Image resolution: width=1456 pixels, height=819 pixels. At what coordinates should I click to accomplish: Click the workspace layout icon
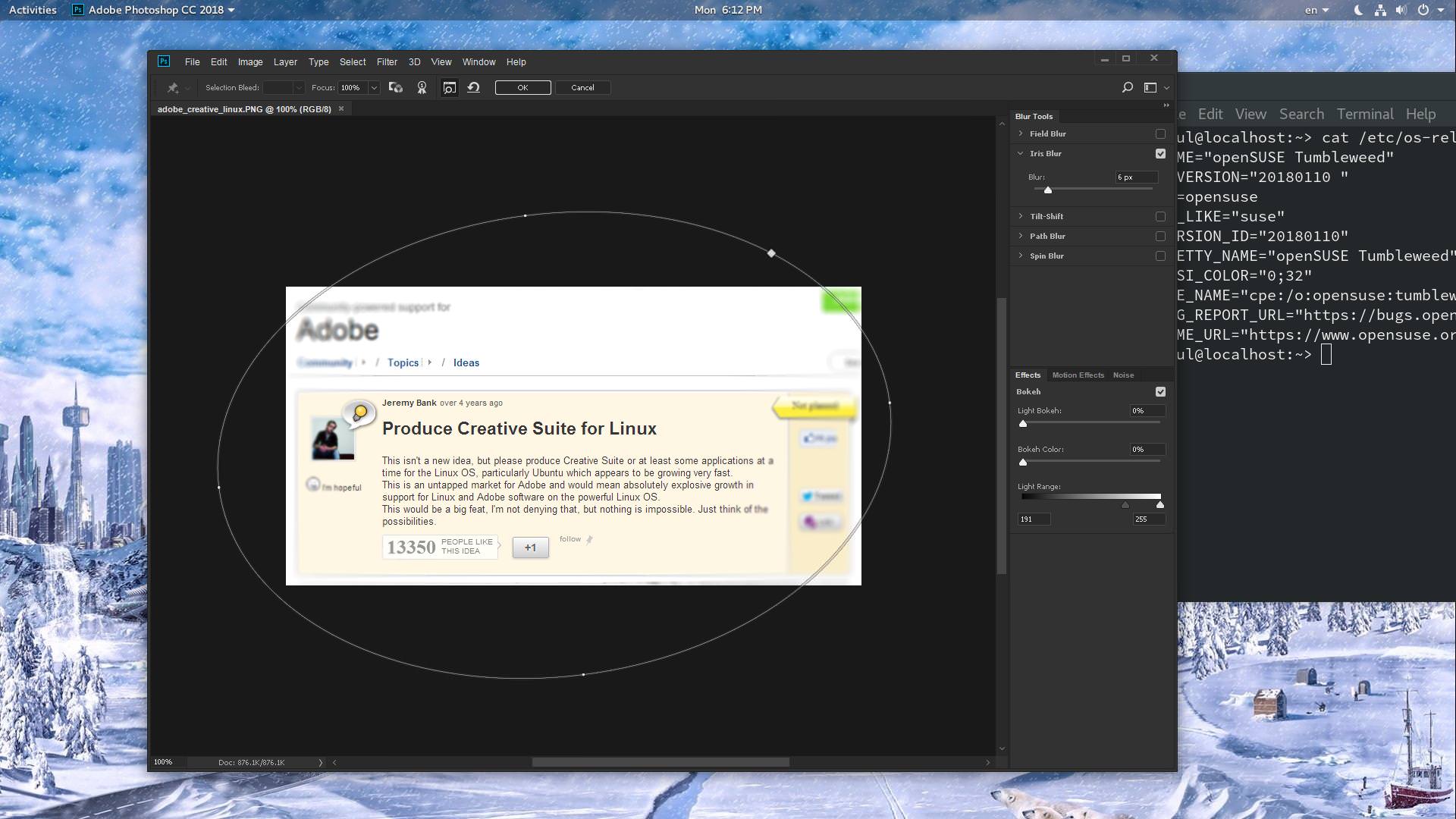(1150, 88)
